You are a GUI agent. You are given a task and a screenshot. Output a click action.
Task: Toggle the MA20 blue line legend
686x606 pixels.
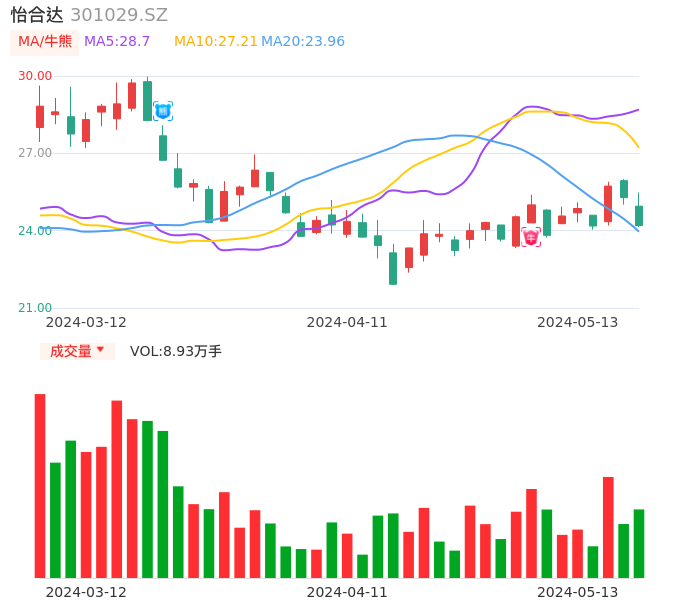click(303, 42)
